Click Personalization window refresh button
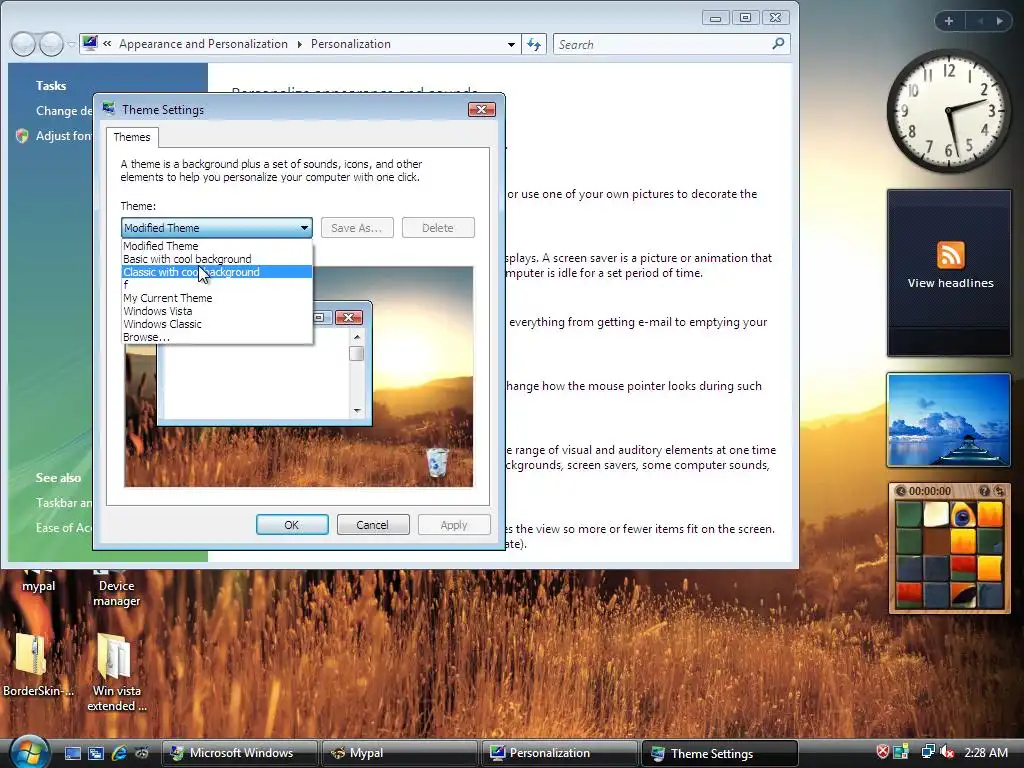Screen dimensions: 1024x768 [x=534, y=44]
